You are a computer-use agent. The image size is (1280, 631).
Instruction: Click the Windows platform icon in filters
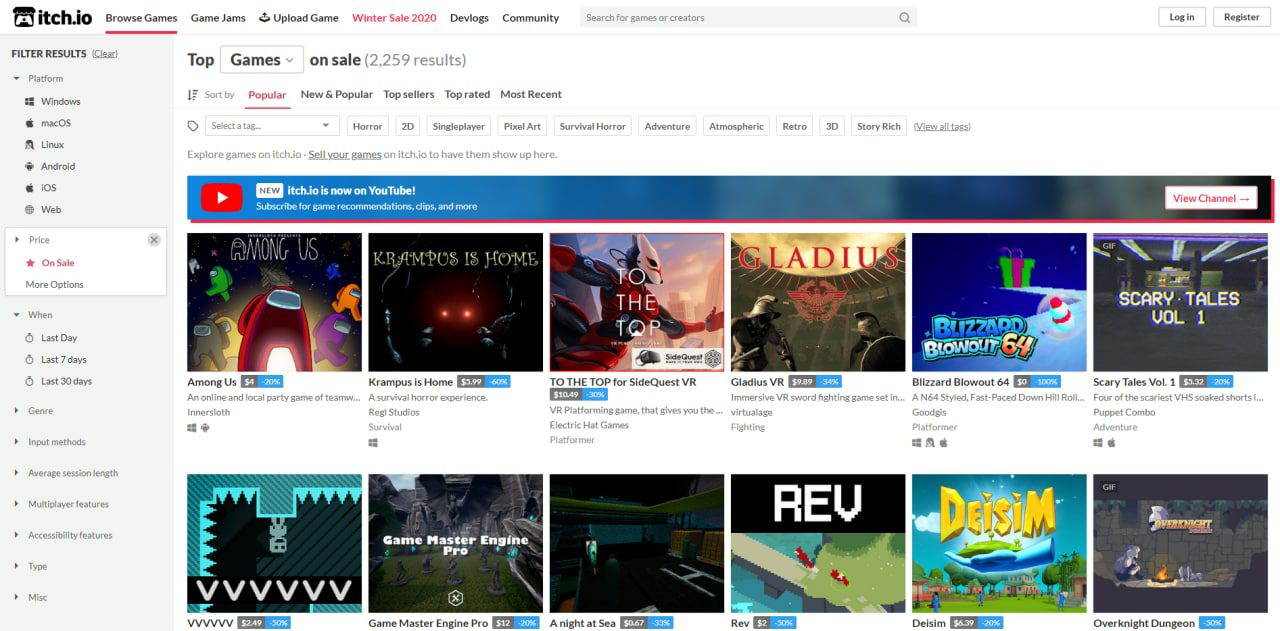pyautogui.click(x=30, y=101)
